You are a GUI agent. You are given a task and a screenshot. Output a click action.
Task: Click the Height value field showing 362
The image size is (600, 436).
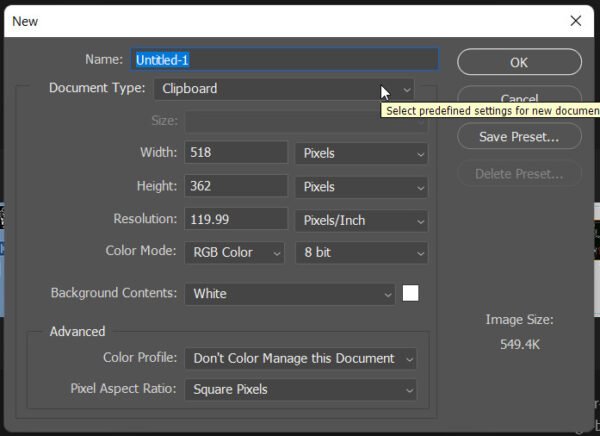[x=236, y=186]
